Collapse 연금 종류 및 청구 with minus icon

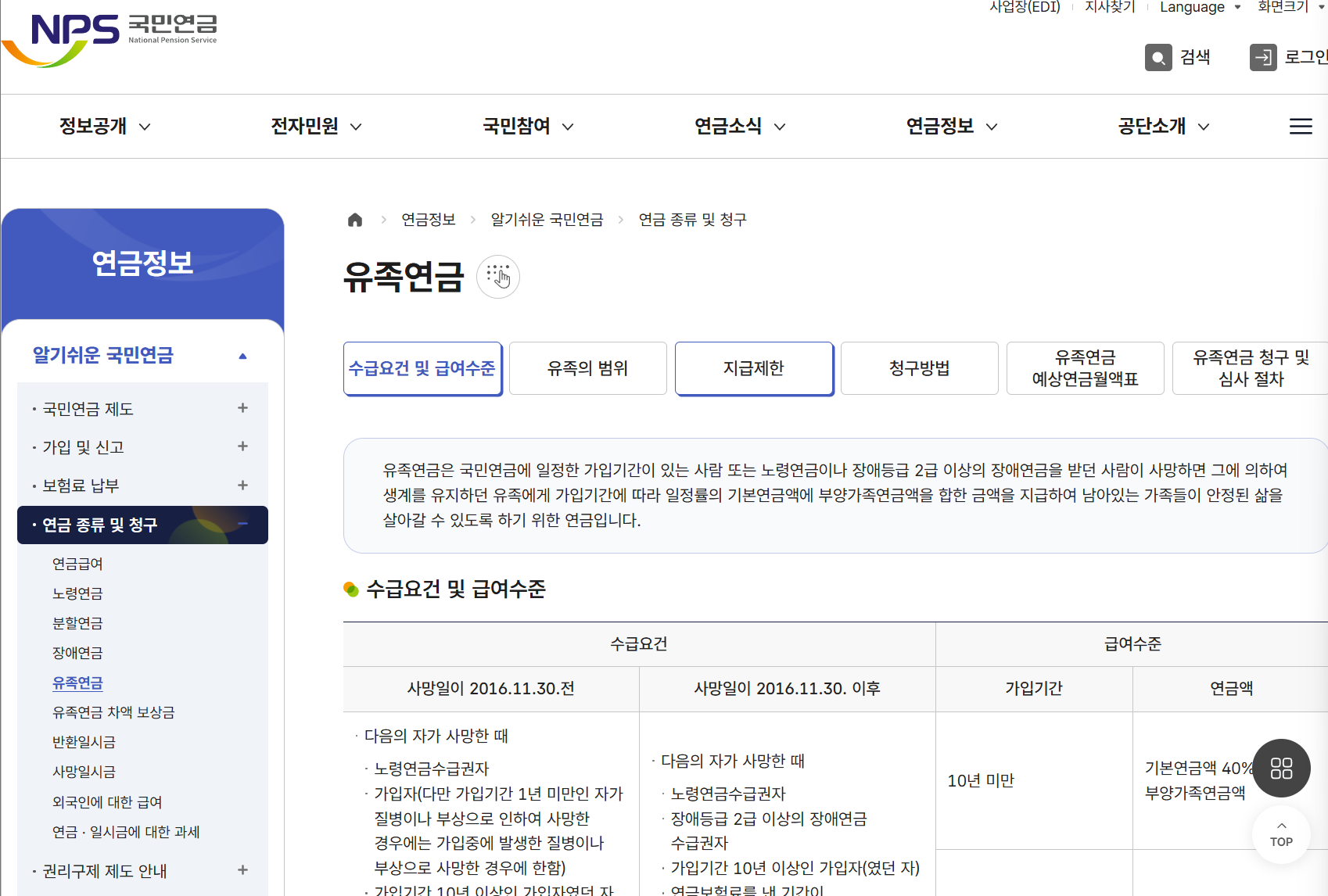[242, 524]
